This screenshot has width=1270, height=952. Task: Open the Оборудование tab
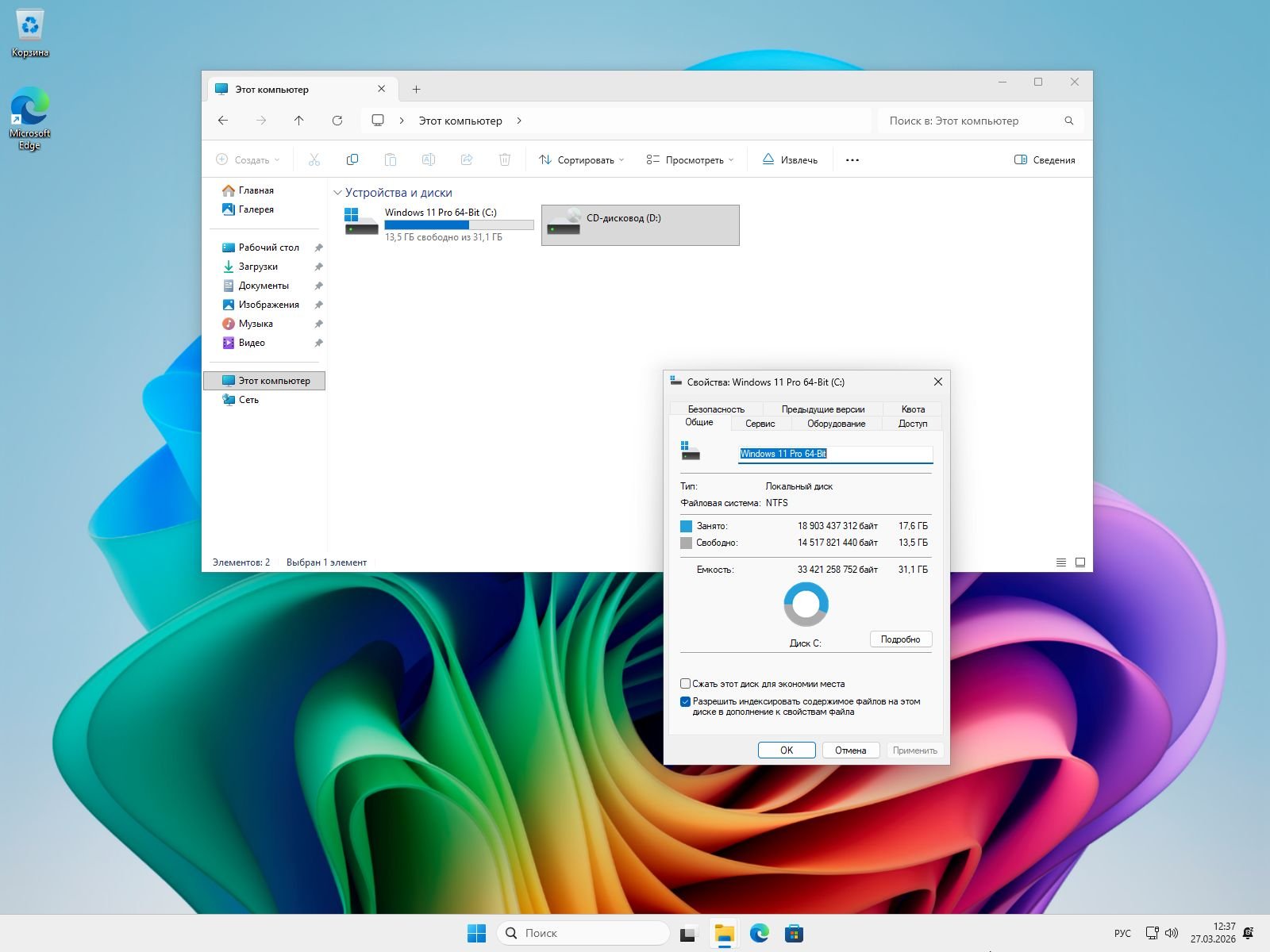(x=836, y=424)
